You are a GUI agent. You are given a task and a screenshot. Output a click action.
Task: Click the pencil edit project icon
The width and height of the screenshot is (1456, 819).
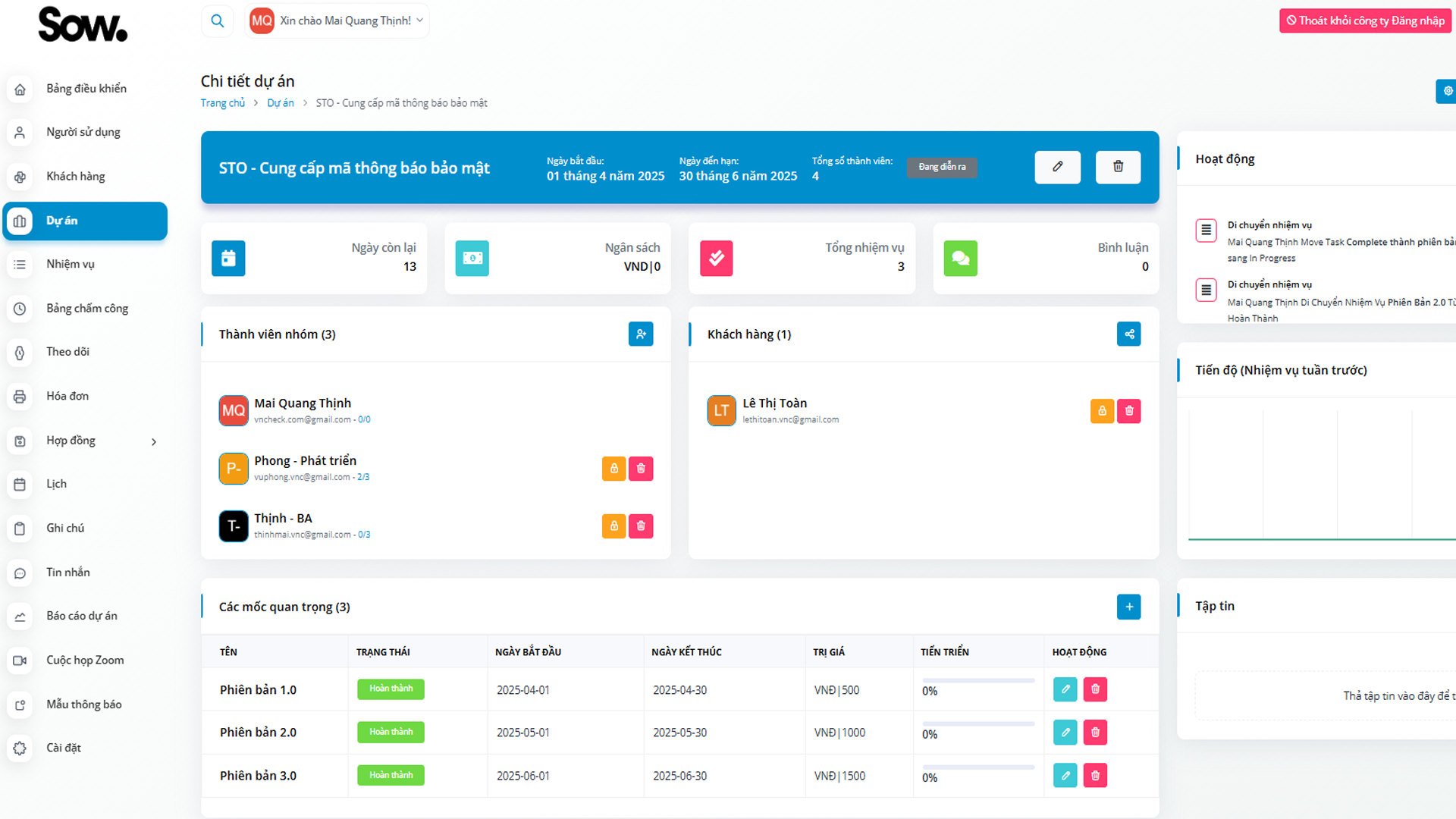tap(1057, 167)
